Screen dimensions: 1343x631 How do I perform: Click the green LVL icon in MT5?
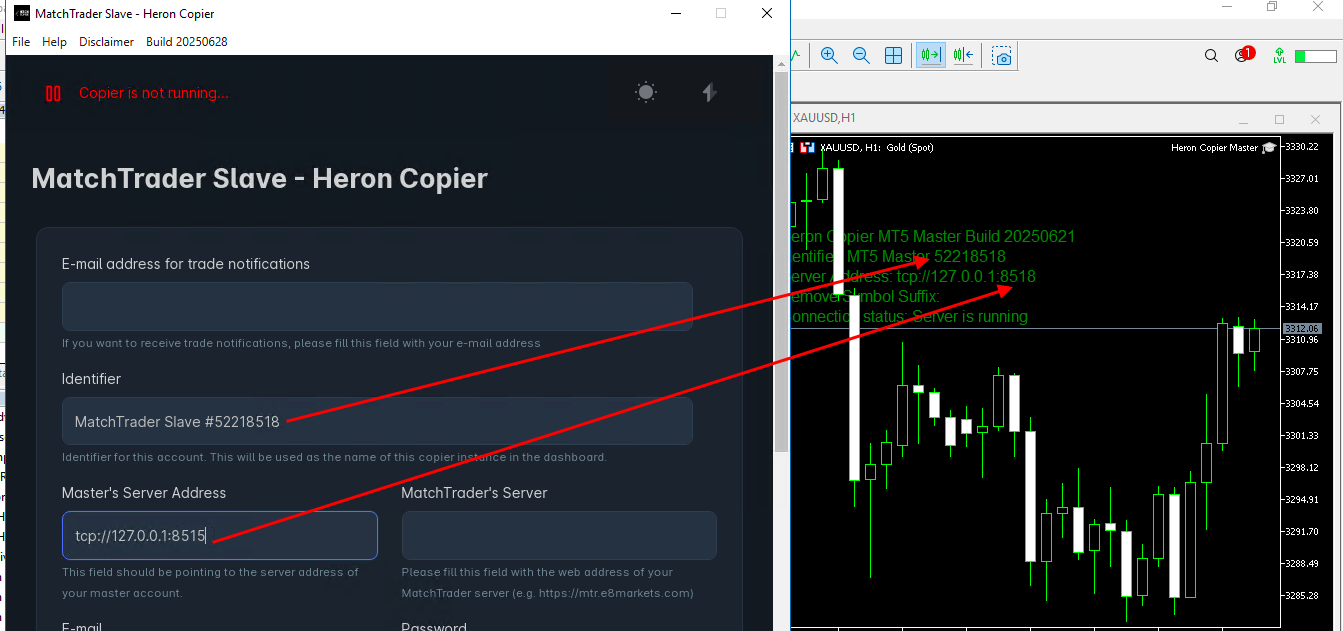[1279, 56]
